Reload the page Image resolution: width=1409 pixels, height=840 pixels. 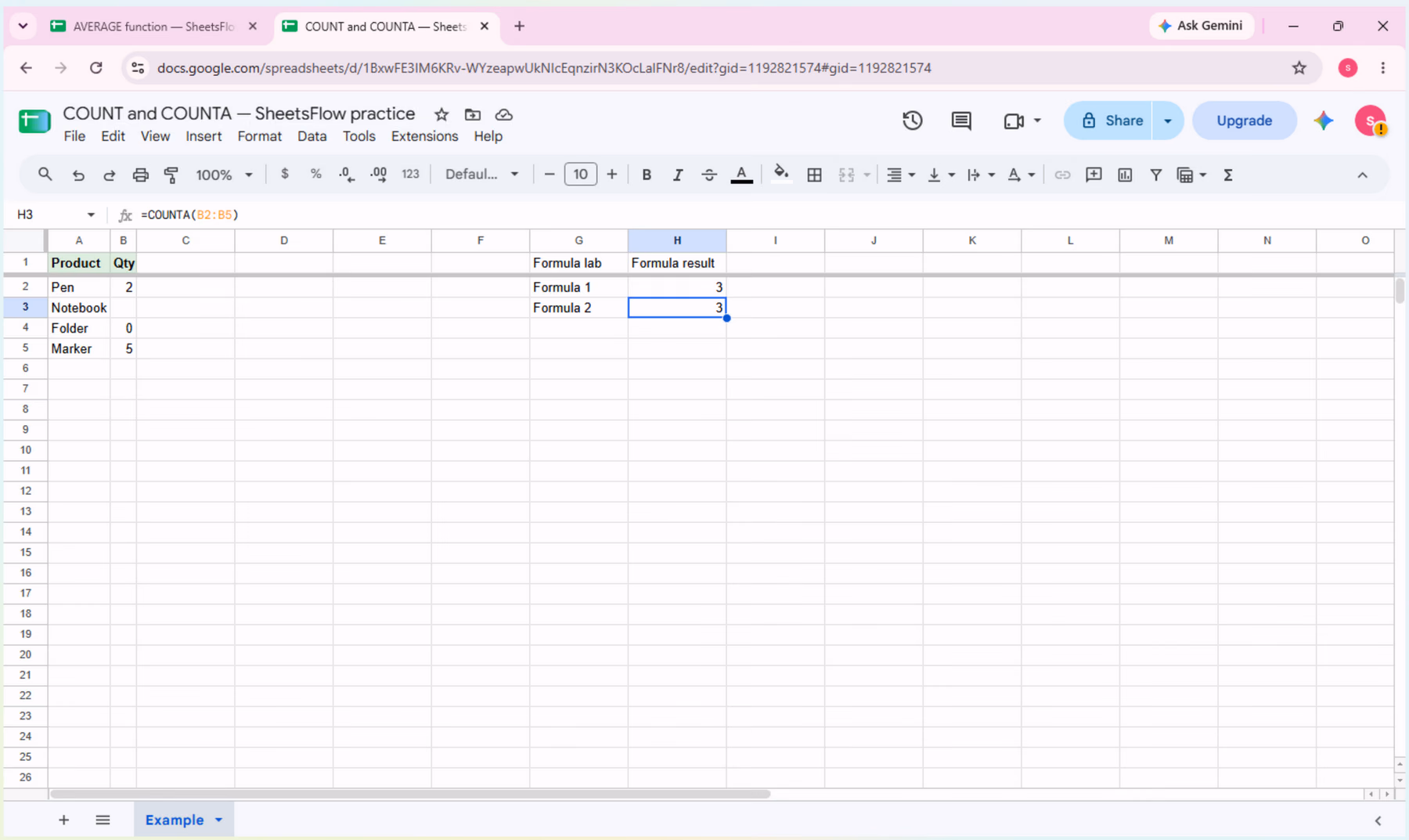[96, 68]
